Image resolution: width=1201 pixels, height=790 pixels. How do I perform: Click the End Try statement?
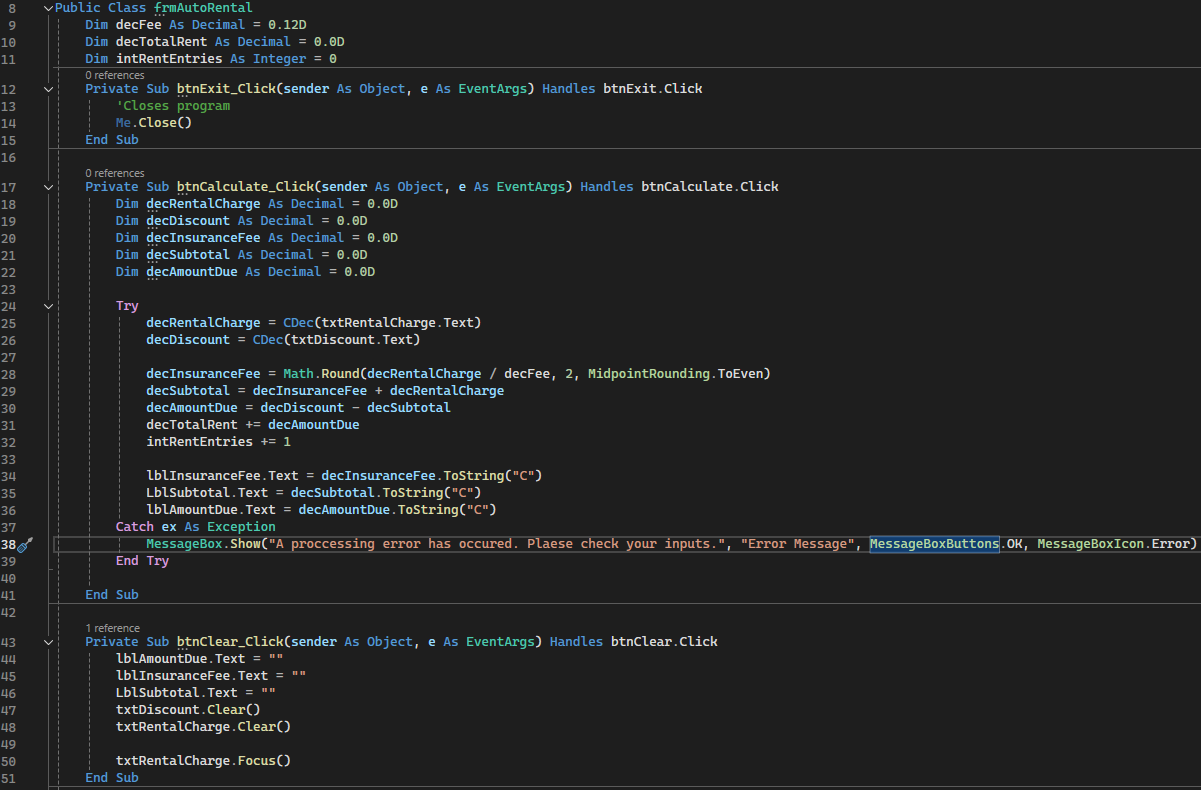[x=142, y=561]
